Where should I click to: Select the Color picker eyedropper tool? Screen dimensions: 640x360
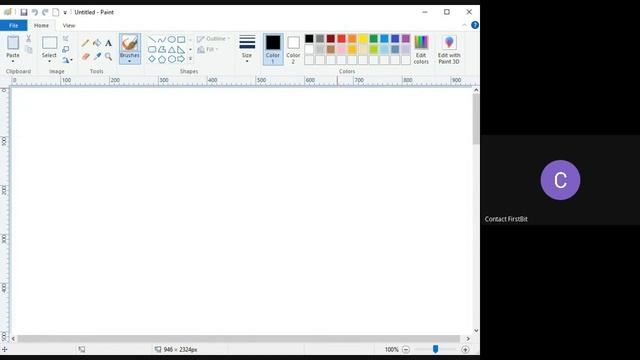pyautogui.click(x=97, y=56)
